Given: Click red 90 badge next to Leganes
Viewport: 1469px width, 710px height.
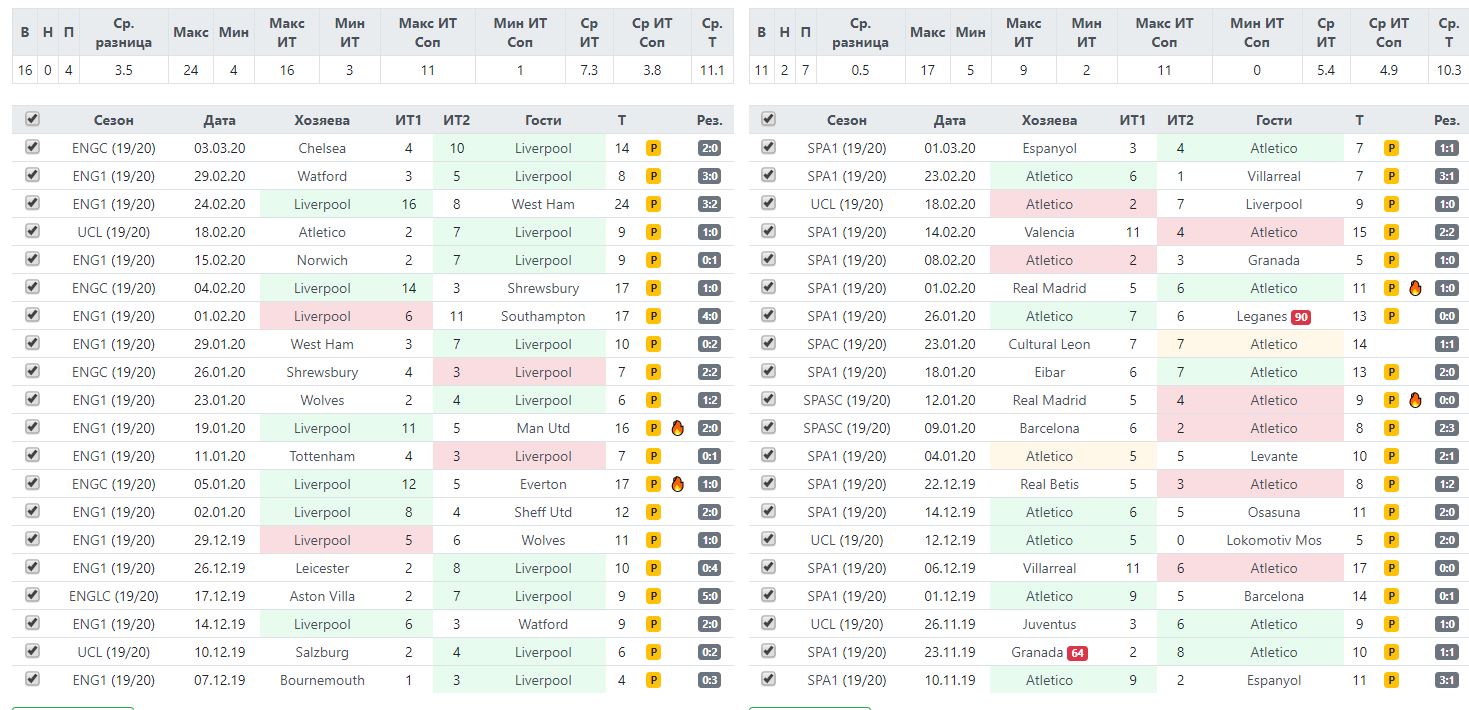Looking at the screenshot, I should (x=1300, y=316).
